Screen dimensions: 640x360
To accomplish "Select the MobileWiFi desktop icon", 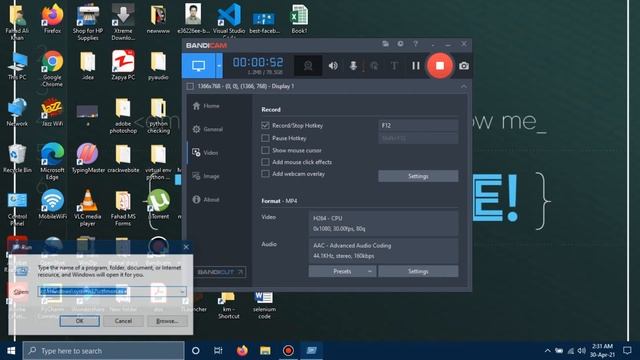I will pyautogui.click(x=52, y=204).
